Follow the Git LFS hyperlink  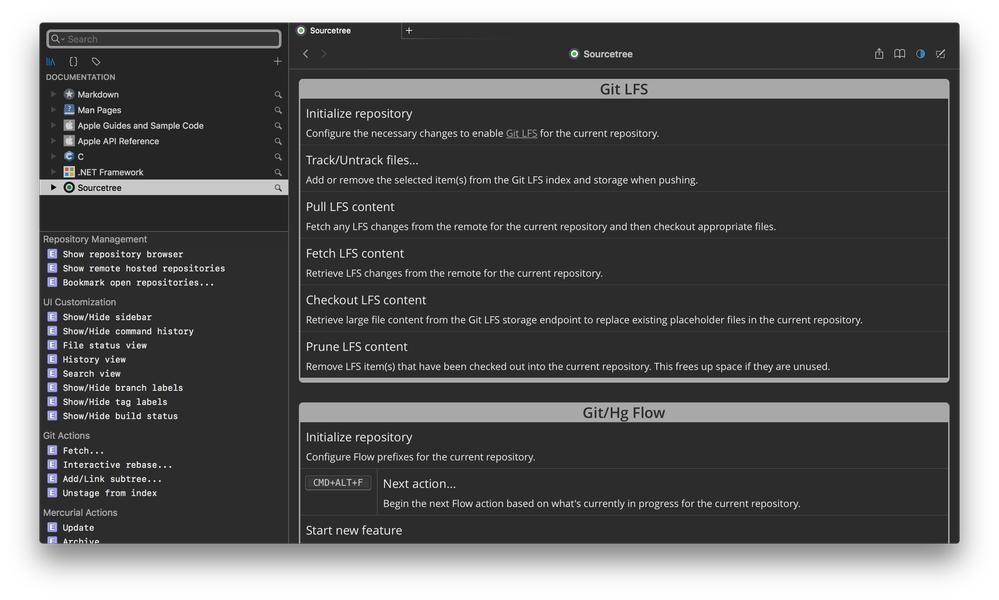(x=521, y=133)
